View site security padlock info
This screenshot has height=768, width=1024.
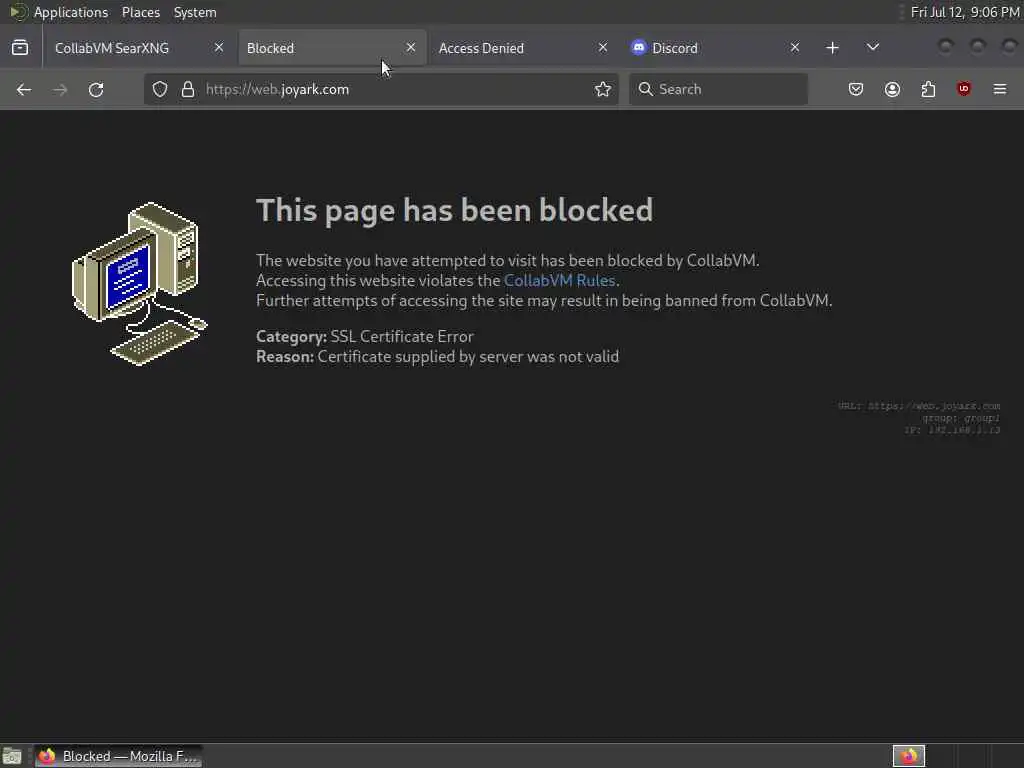click(x=188, y=89)
